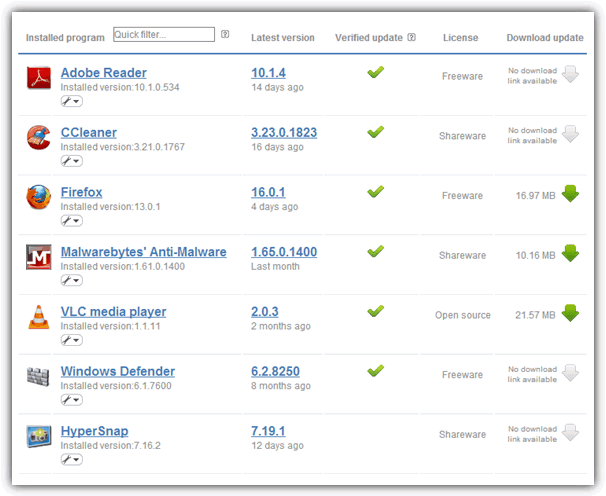Click the help icon next to Quick filter
The height and width of the screenshot is (496, 606).
[225, 34]
